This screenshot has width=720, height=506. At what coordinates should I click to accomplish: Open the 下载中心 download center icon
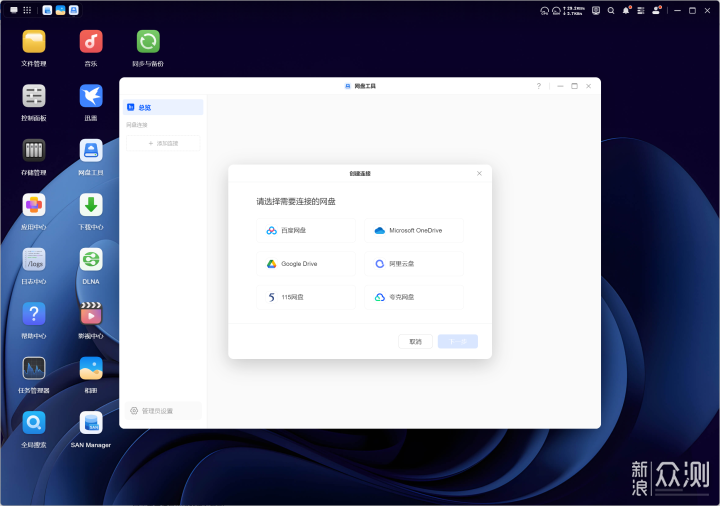tap(91, 205)
